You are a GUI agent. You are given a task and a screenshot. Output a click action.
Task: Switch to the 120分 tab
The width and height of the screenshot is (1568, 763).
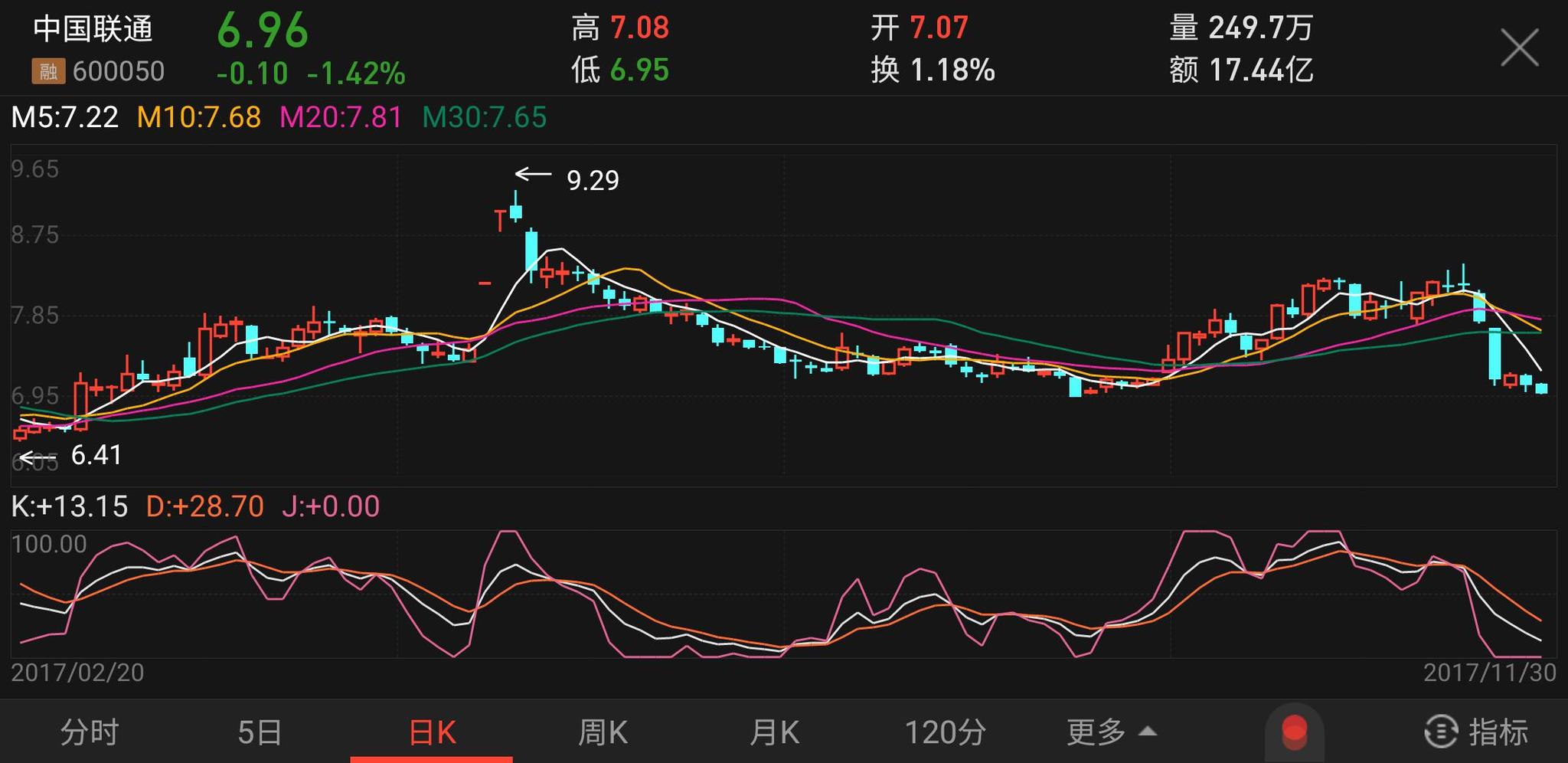pyautogui.click(x=946, y=732)
